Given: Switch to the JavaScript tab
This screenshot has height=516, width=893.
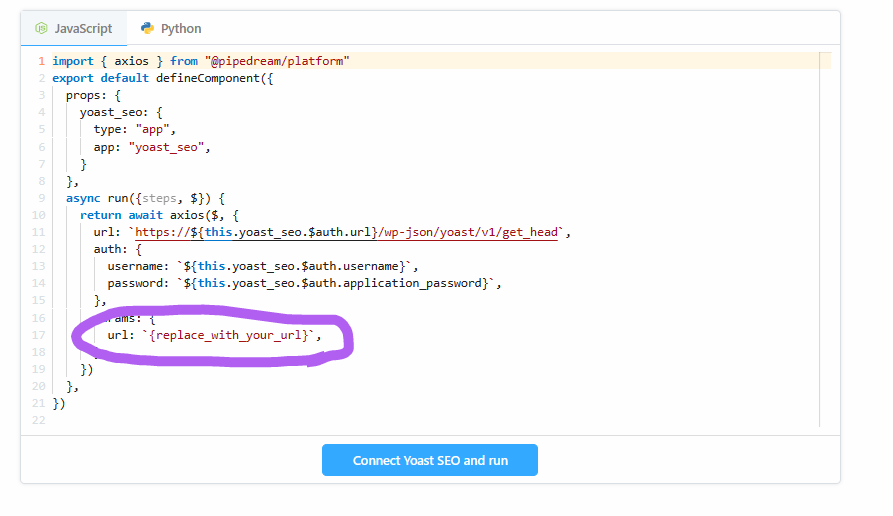Looking at the screenshot, I should [x=74, y=28].
